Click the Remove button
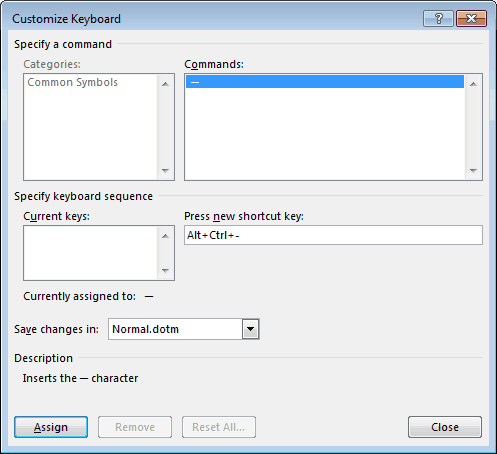Screen dimensions: 497x454 tap(135, 427)
